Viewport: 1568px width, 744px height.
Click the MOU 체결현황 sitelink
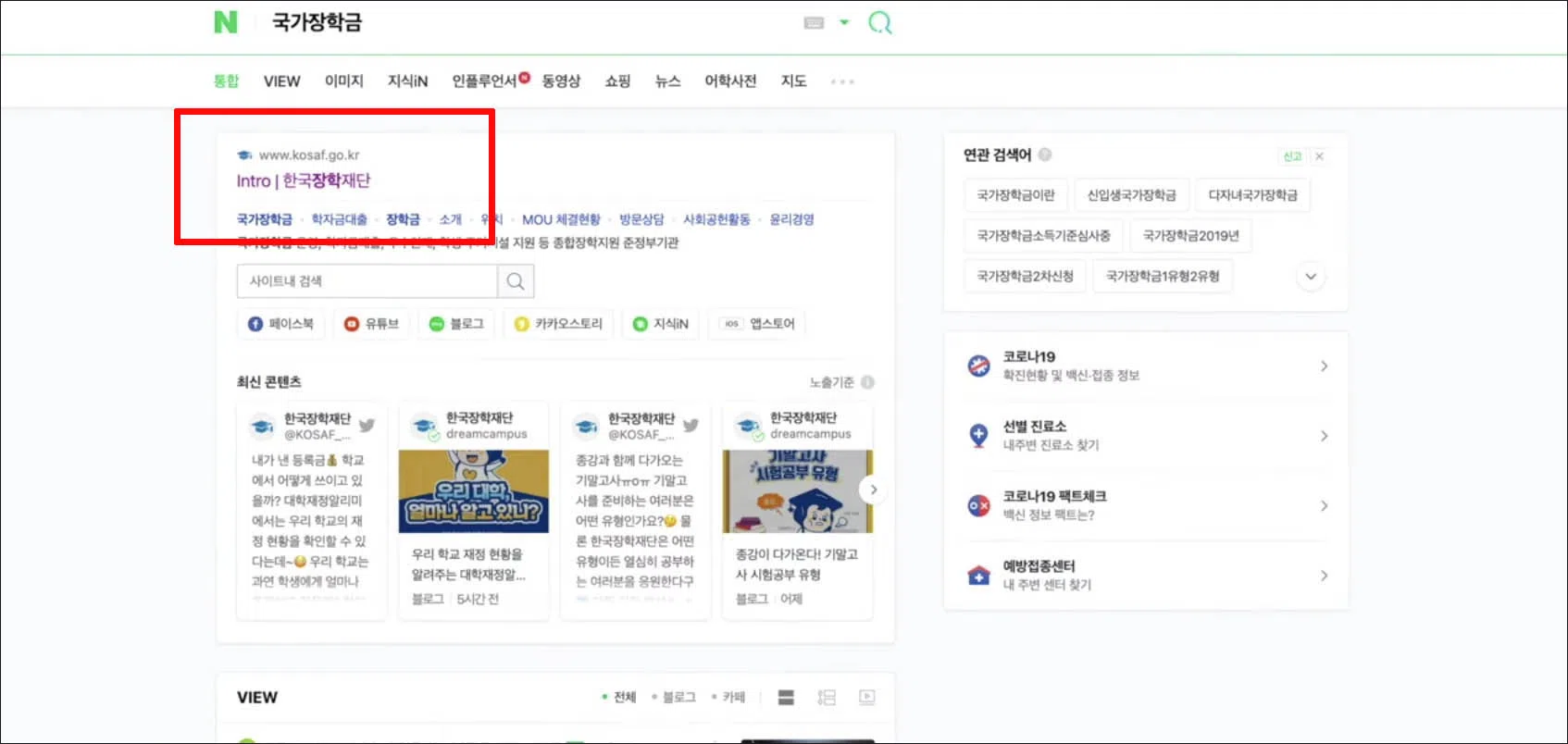[x=561, y=219]
